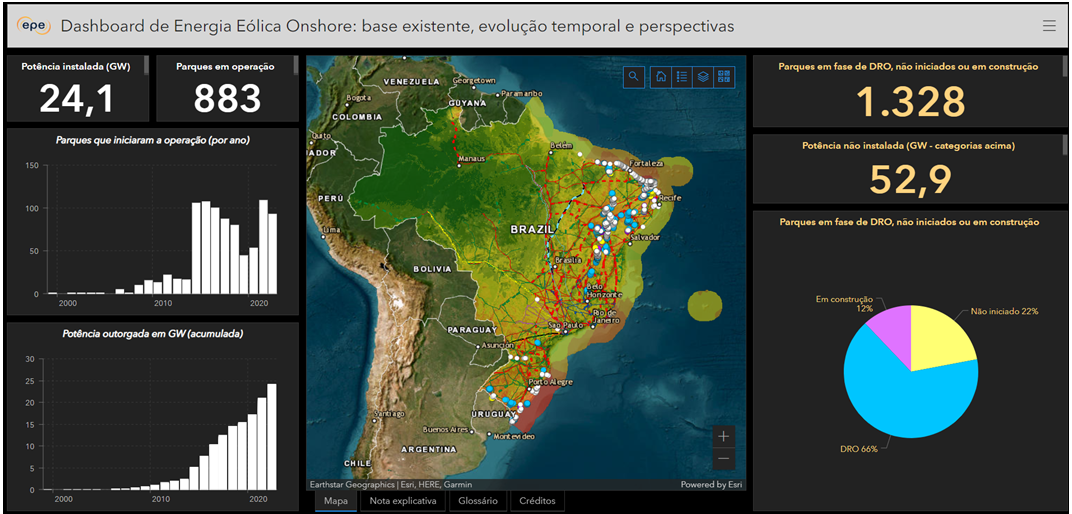
Task: Switch to the Mapa tab
Action: click(x=336, y=501)
